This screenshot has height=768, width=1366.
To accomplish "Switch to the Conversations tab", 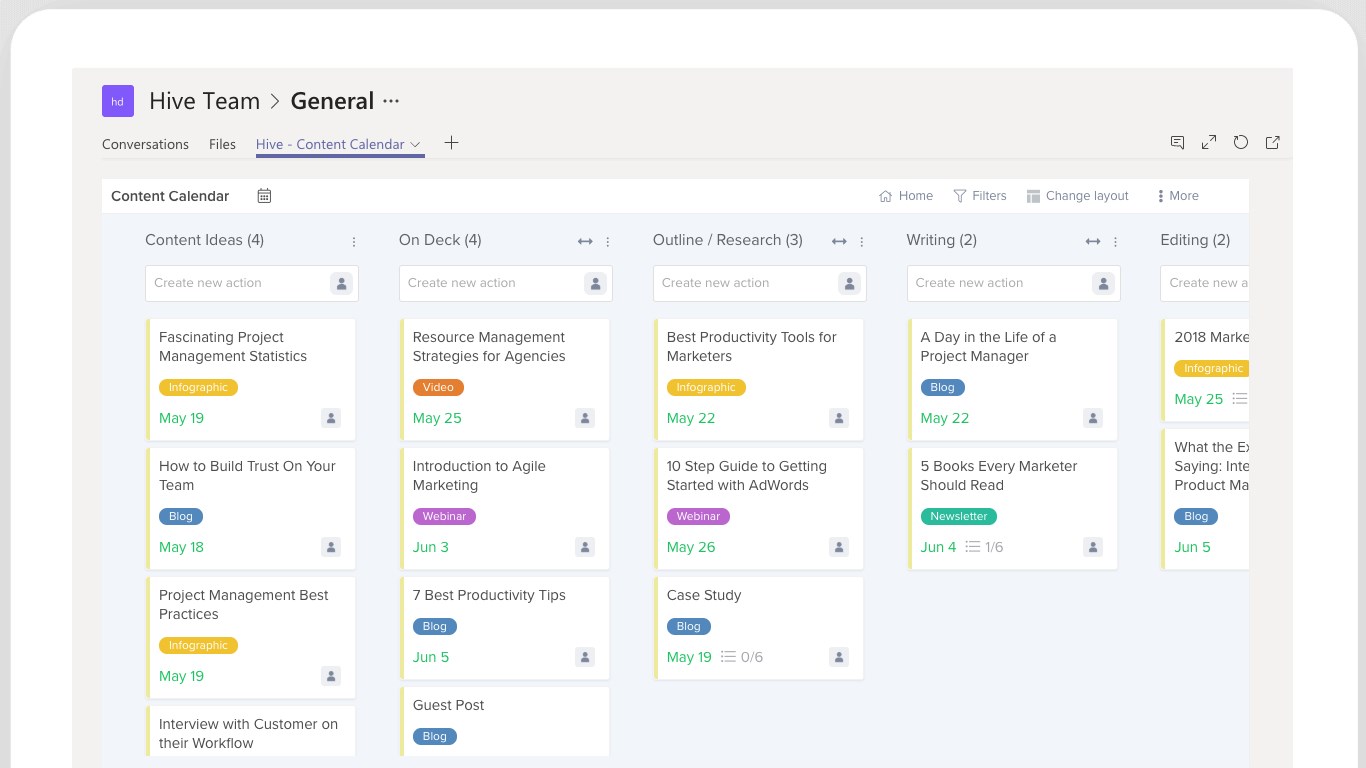I will tap(145, 144).
